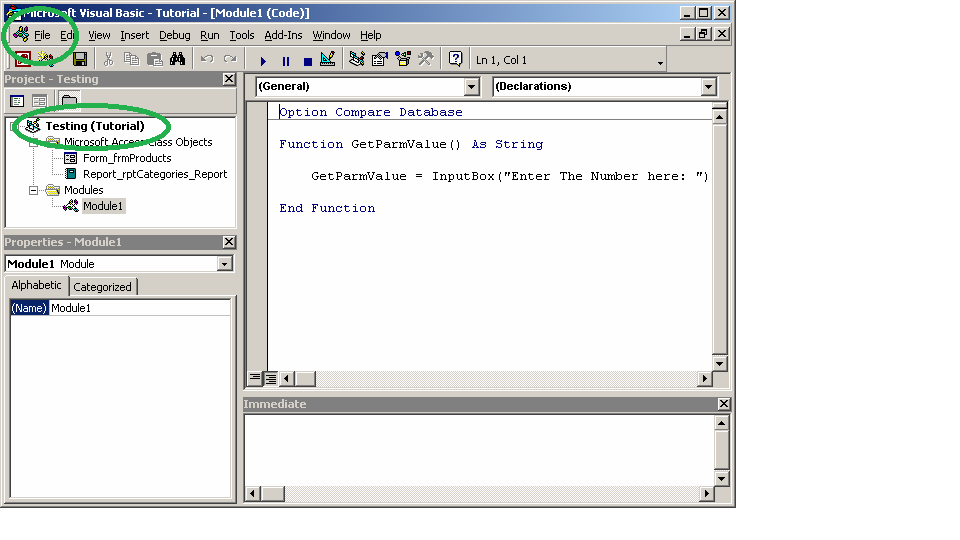Click inside the Immediate window text area
The height and width of the screenshot is (540, 960).
click(479, 451)
